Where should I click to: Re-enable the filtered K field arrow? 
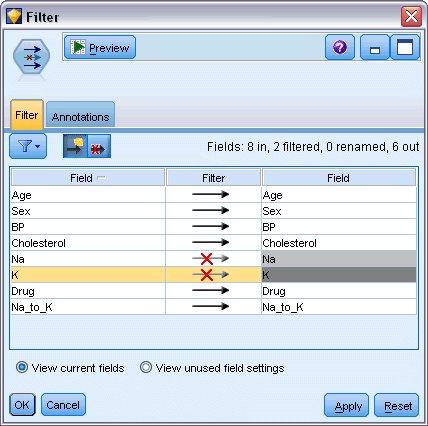[x=210, y=274]
